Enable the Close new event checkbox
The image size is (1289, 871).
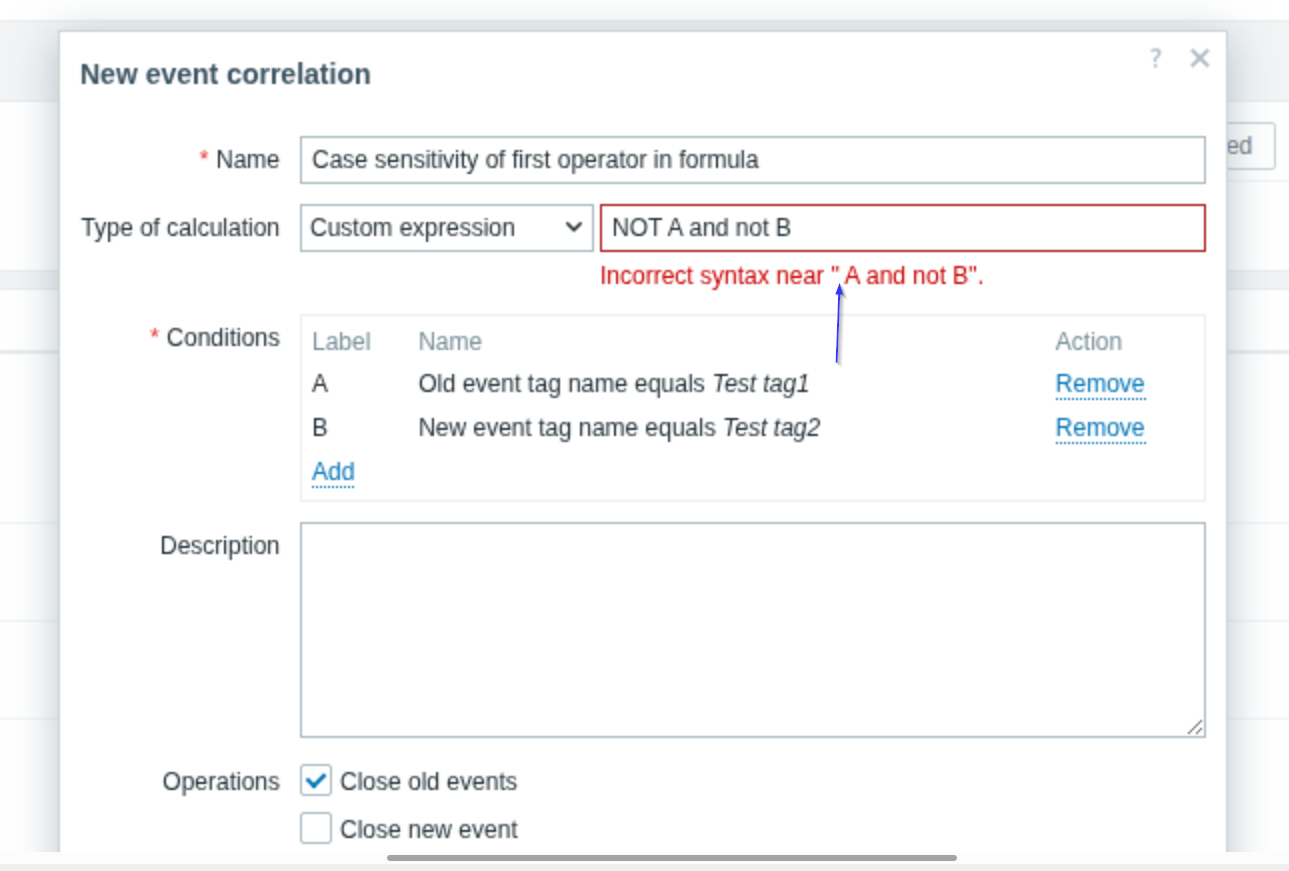(316, 829)
